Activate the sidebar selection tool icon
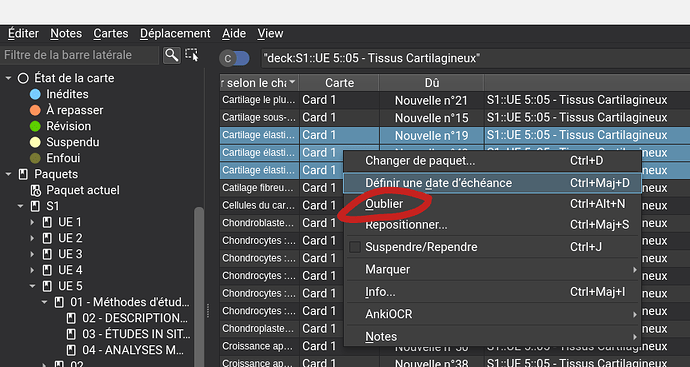The image size is (690, 367). (x=191, y=55)
